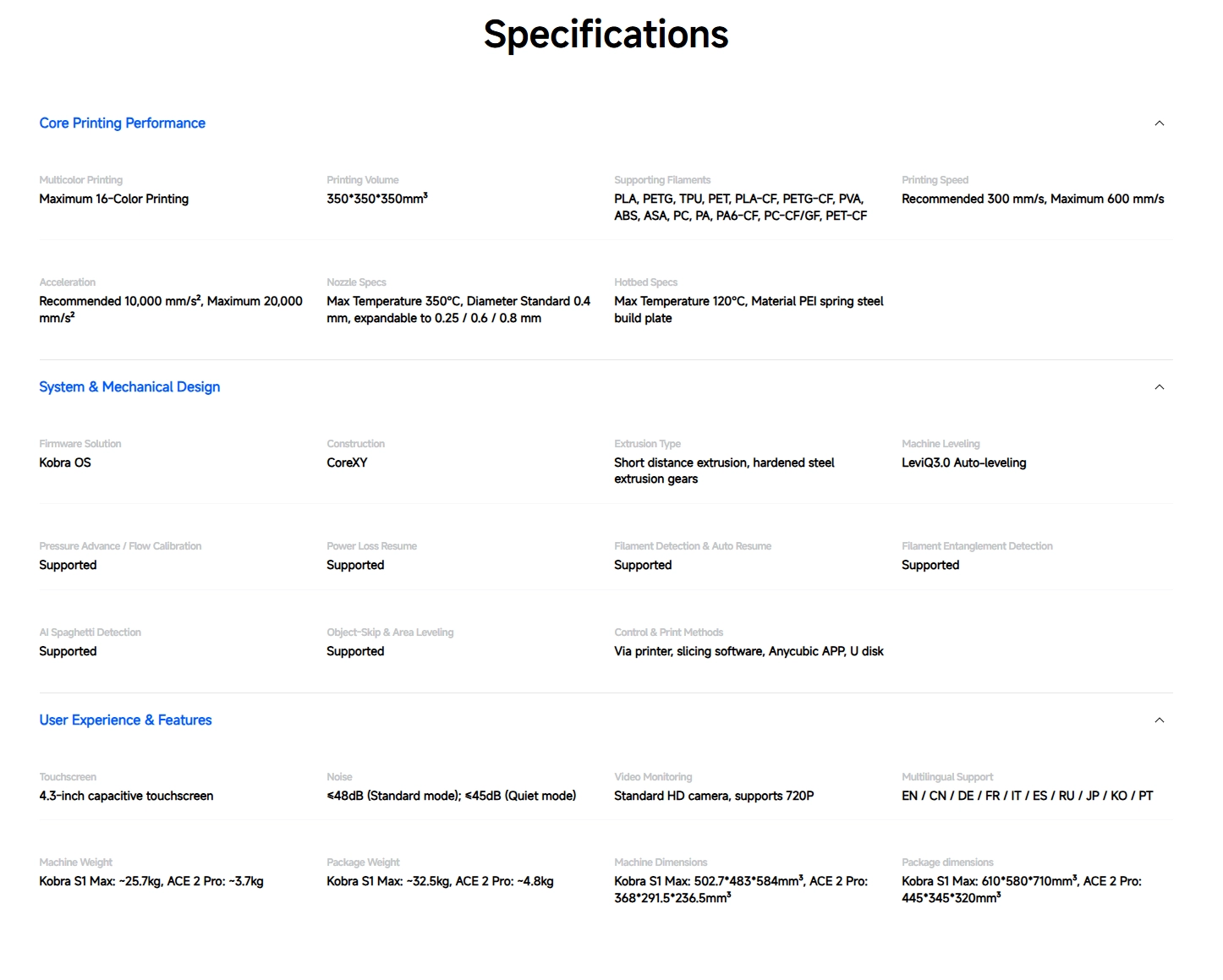Click the Core Printing Performance heading

(x=122, y=123)
